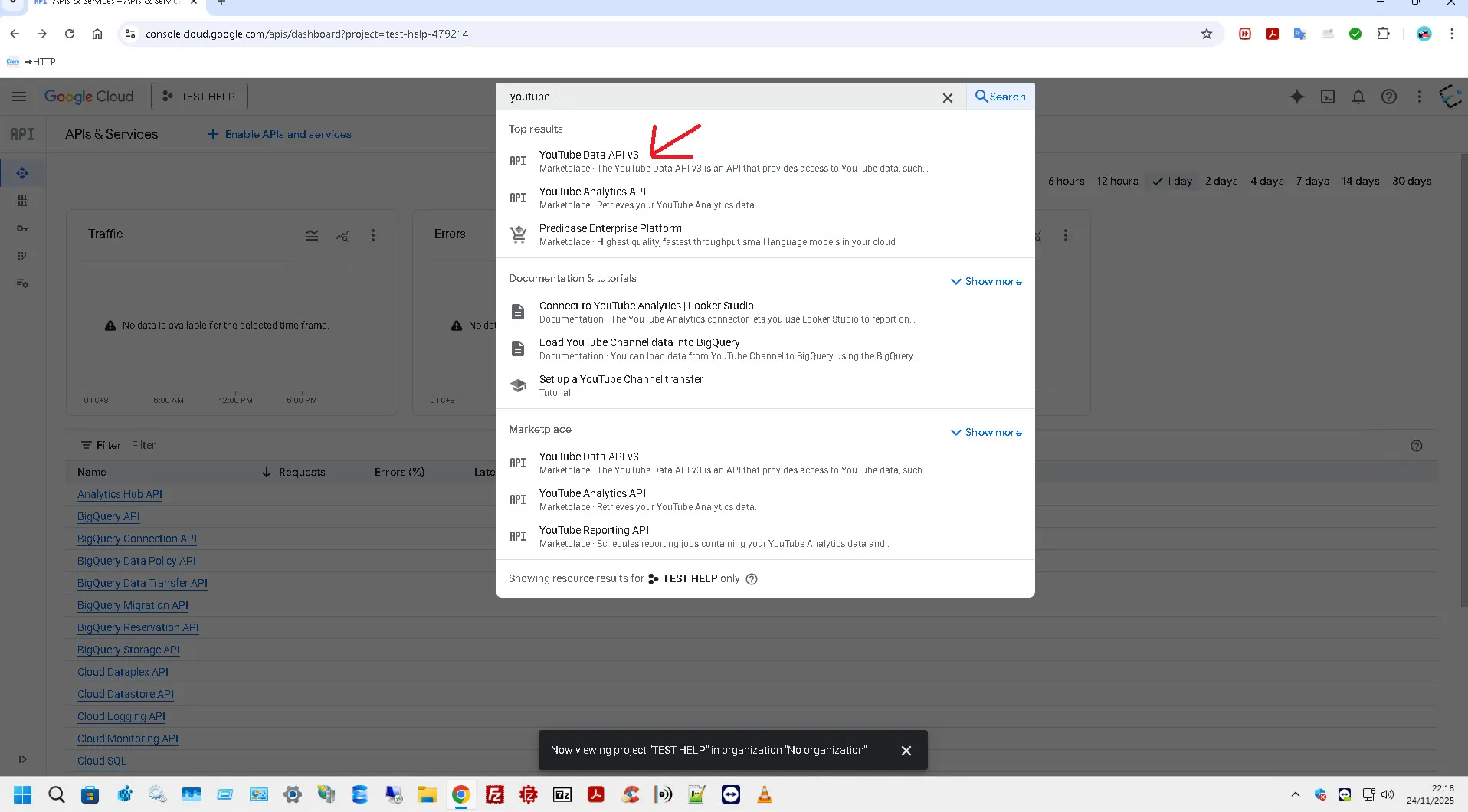
Task: Open the BigQuery API link
Action: [109, 517]
